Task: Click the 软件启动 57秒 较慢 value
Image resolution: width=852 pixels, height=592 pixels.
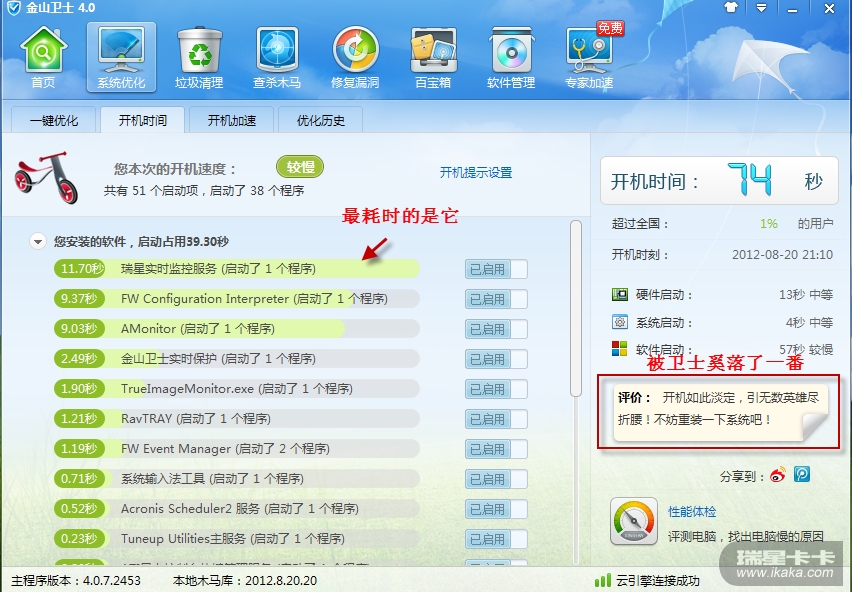Action: tap(806, 349)
